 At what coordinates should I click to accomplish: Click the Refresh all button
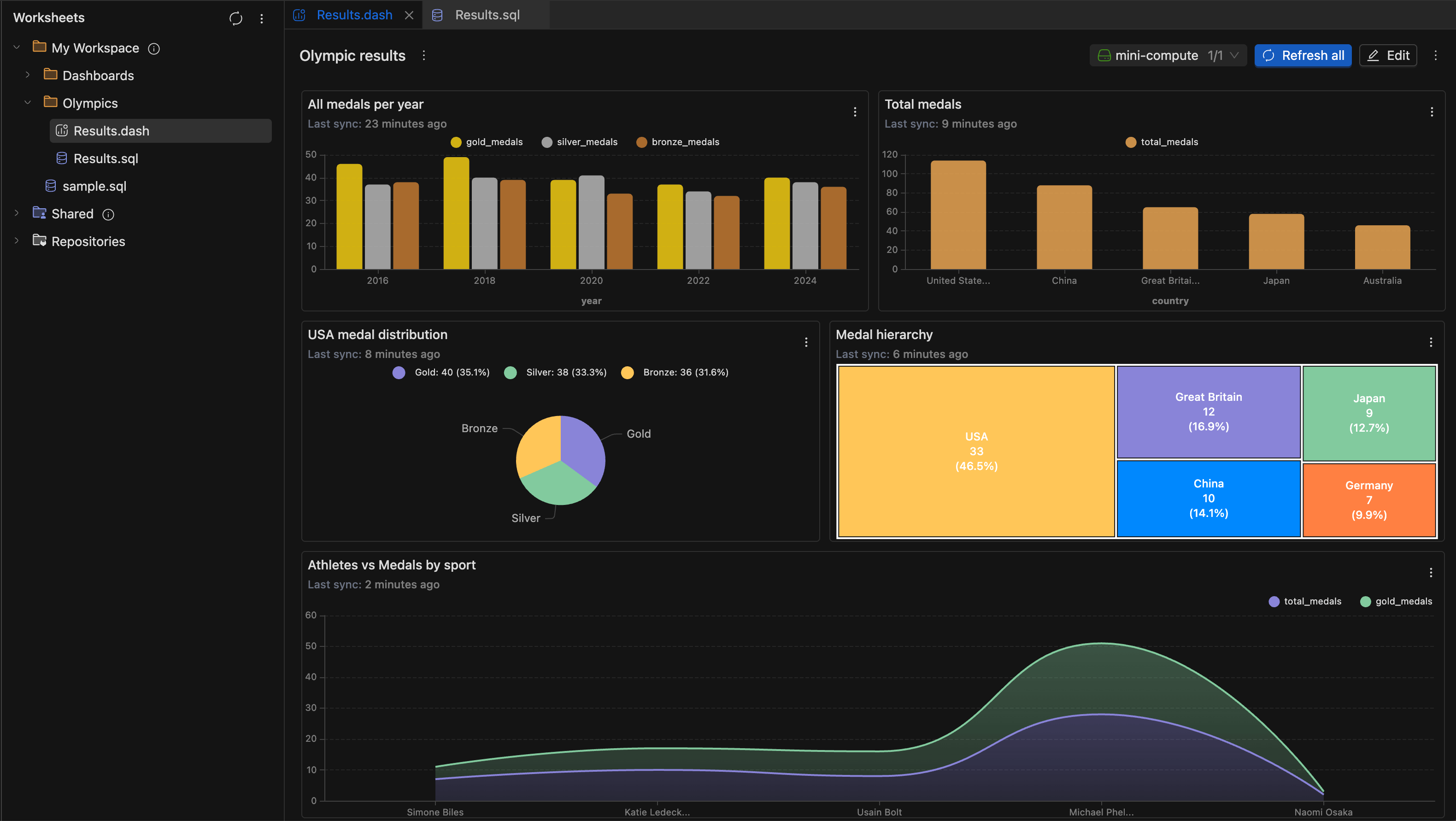[1302, 55]
